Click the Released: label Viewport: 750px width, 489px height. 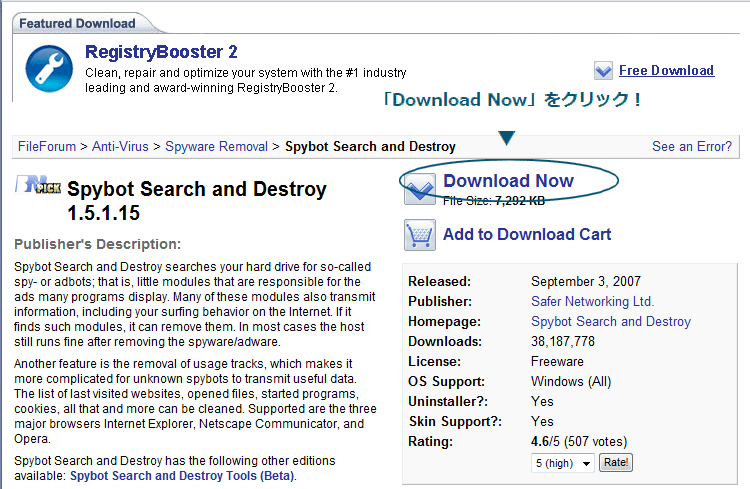439,281
